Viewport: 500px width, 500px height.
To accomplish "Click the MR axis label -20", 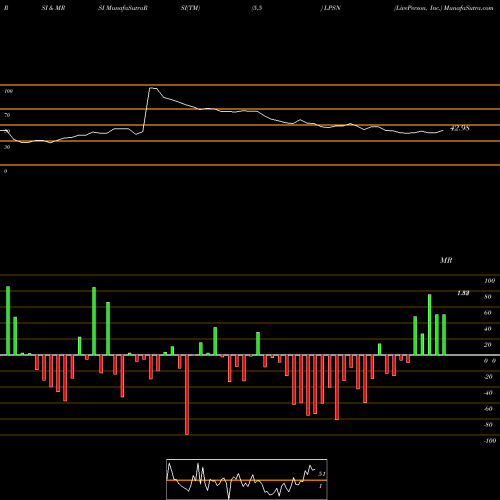I will [488, 377].
